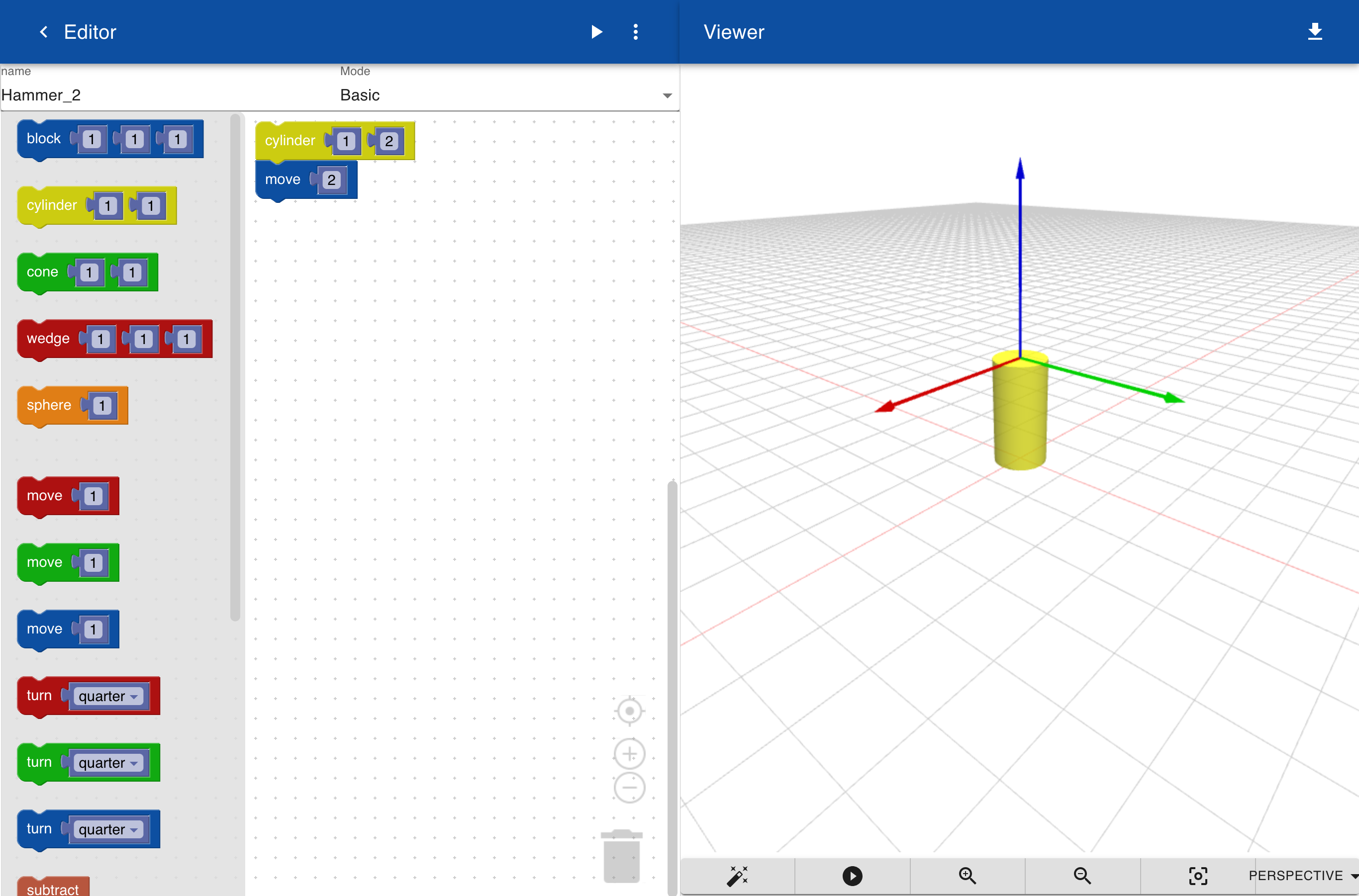The height and width of the screenshot is (896, 1359).
Task: Click the download icon in Viewer header
Action: point(1314,32)
